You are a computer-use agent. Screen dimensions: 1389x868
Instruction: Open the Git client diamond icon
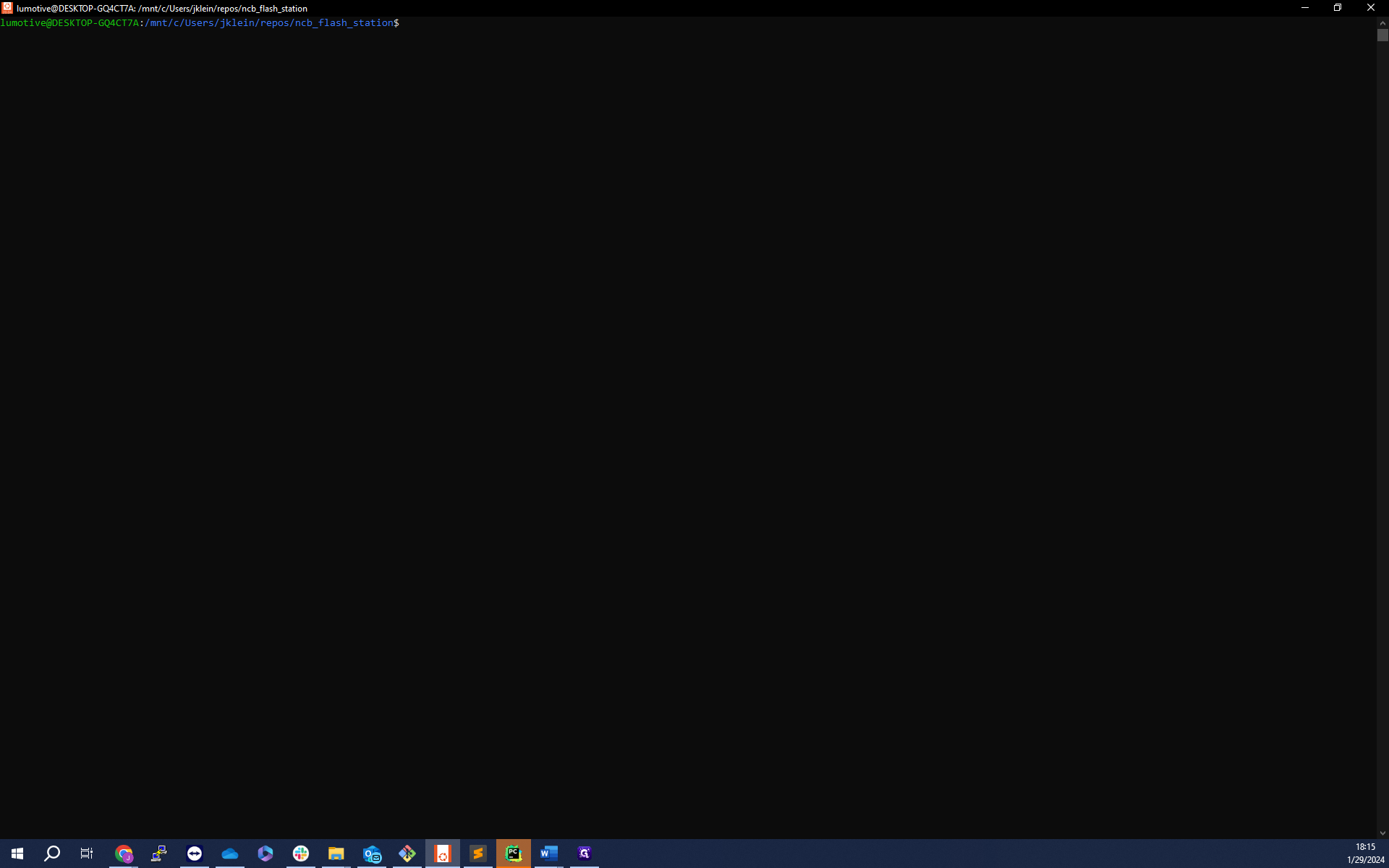coord(407,854)
